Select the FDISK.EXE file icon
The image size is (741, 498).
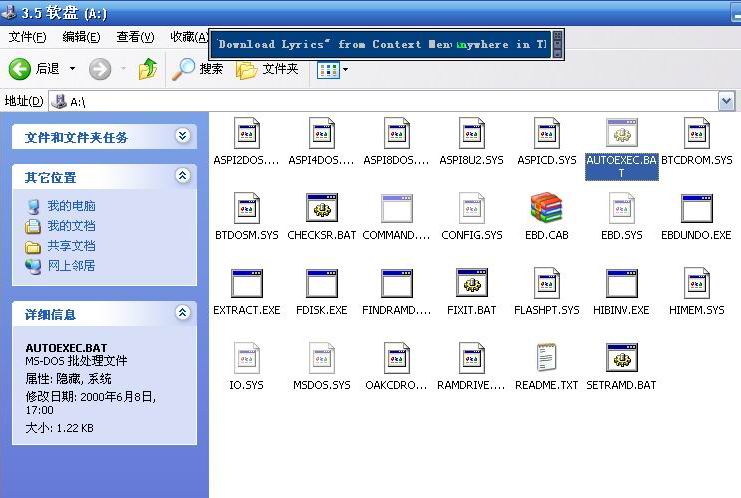pyautogui.click(x=321, y=283)
